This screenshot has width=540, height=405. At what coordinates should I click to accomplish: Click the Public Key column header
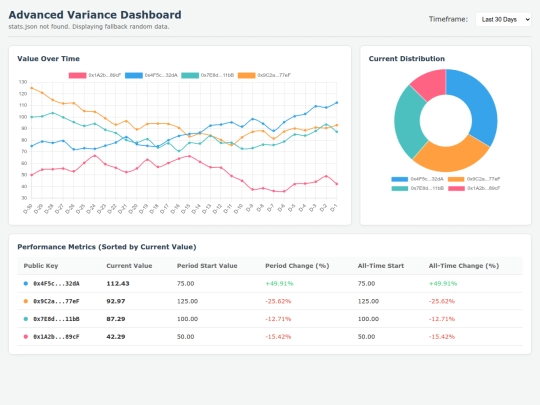pyautogui.click(x=41, y=266)
